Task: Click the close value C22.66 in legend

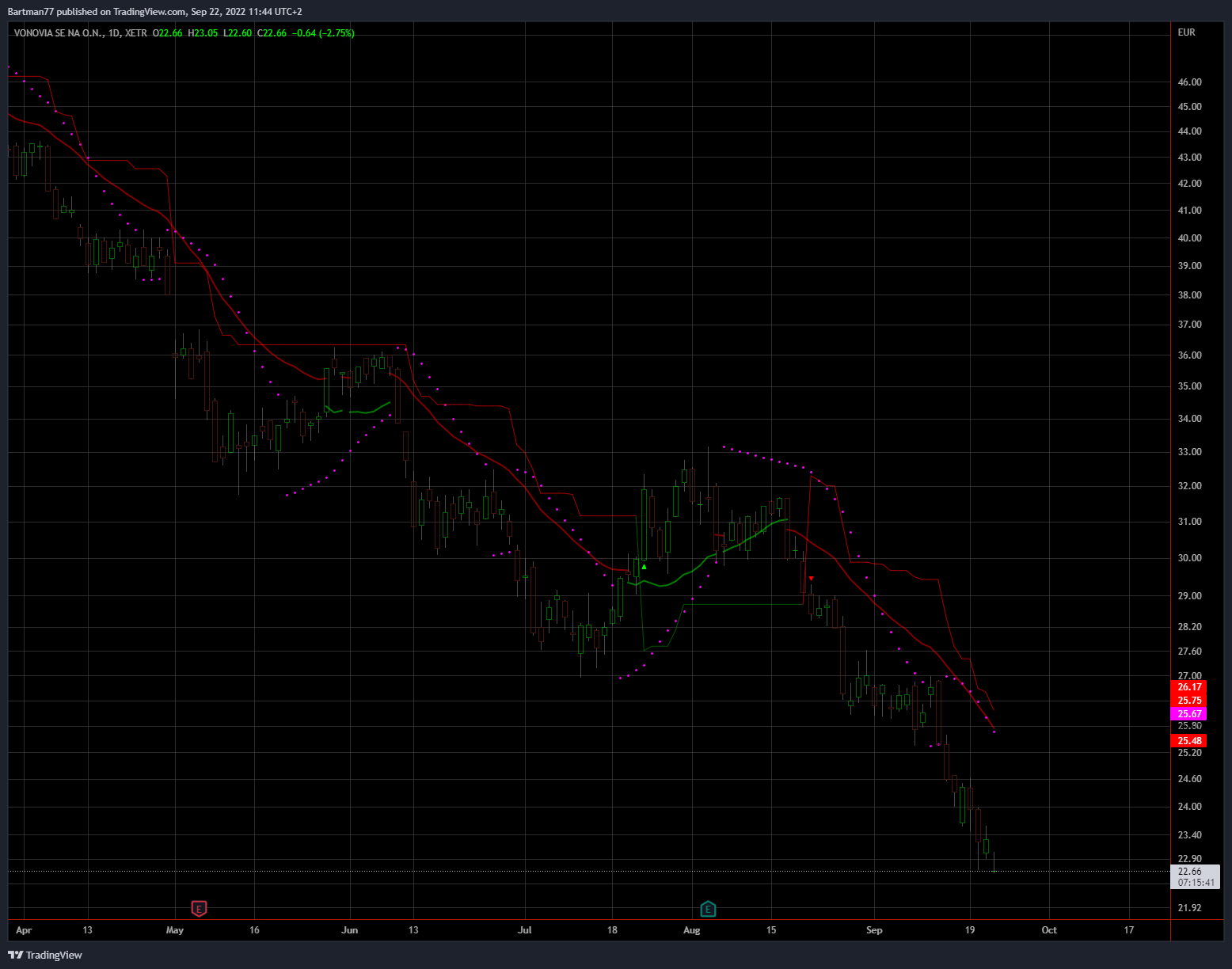Action: coord(272,33)
